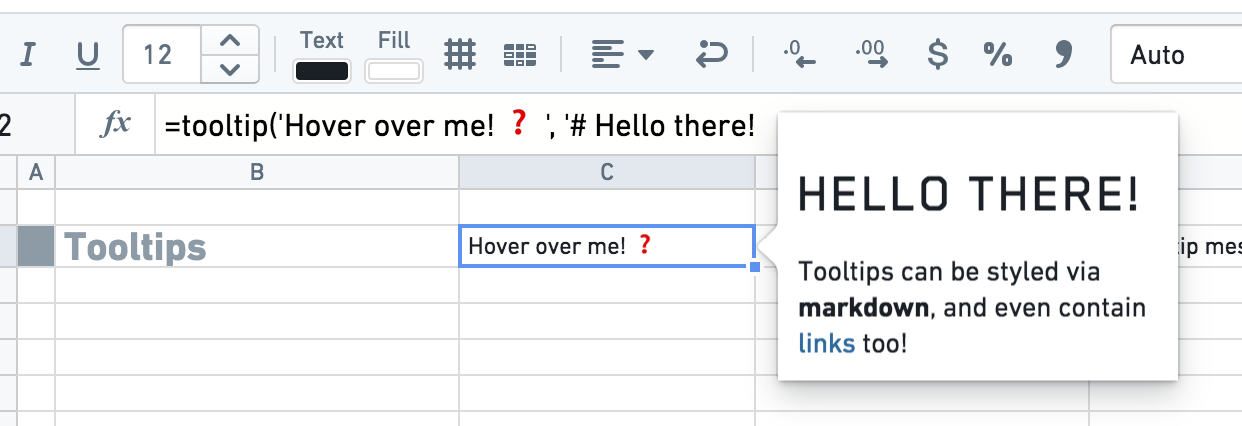This screenshot has height=426, width=1242.
Task: Apply dollar currency format
Action: click(937, 55)
